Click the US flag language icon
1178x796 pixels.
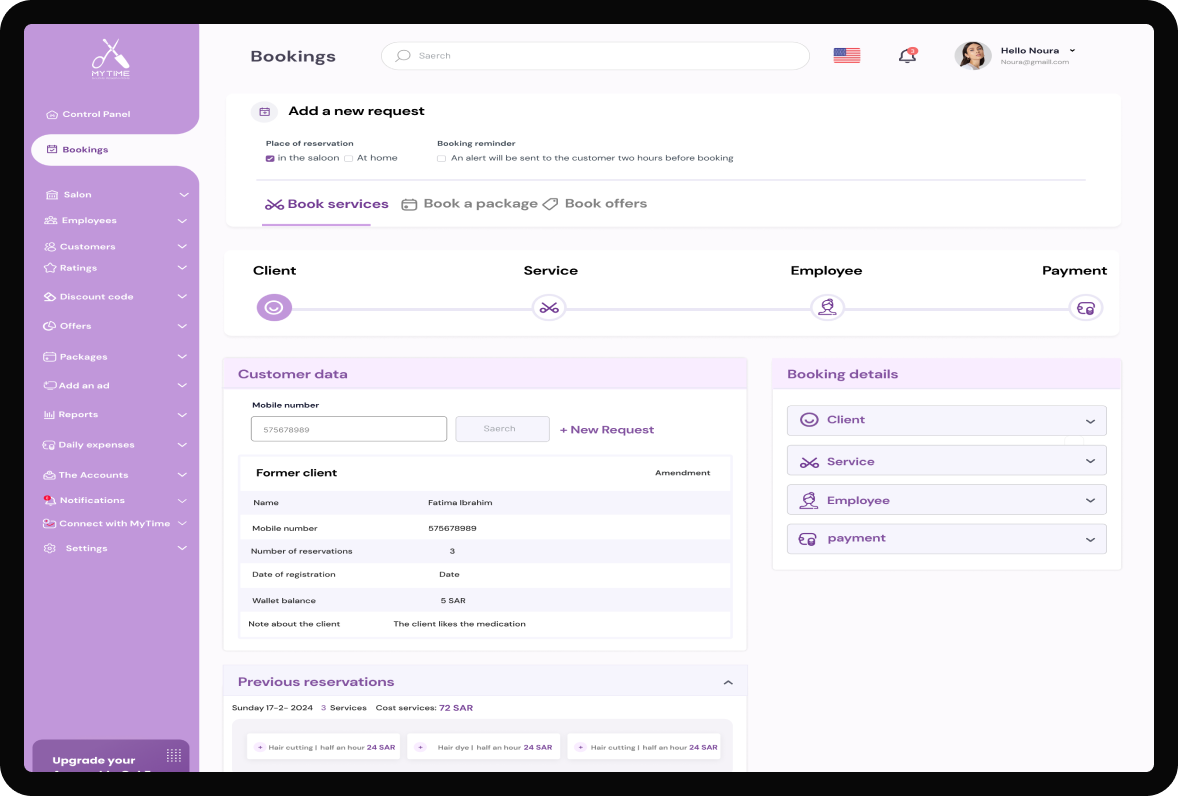click(x=846, y=56)
